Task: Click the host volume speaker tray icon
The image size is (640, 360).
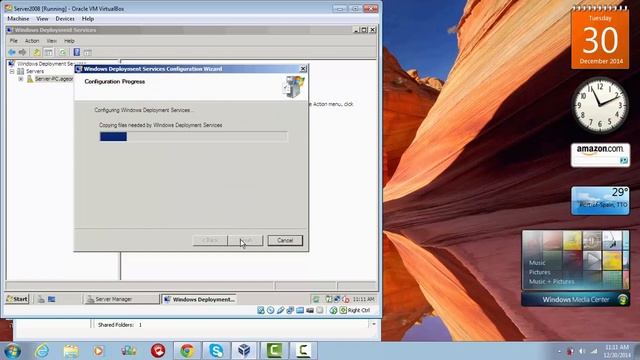Action: (x=582, y=351)
